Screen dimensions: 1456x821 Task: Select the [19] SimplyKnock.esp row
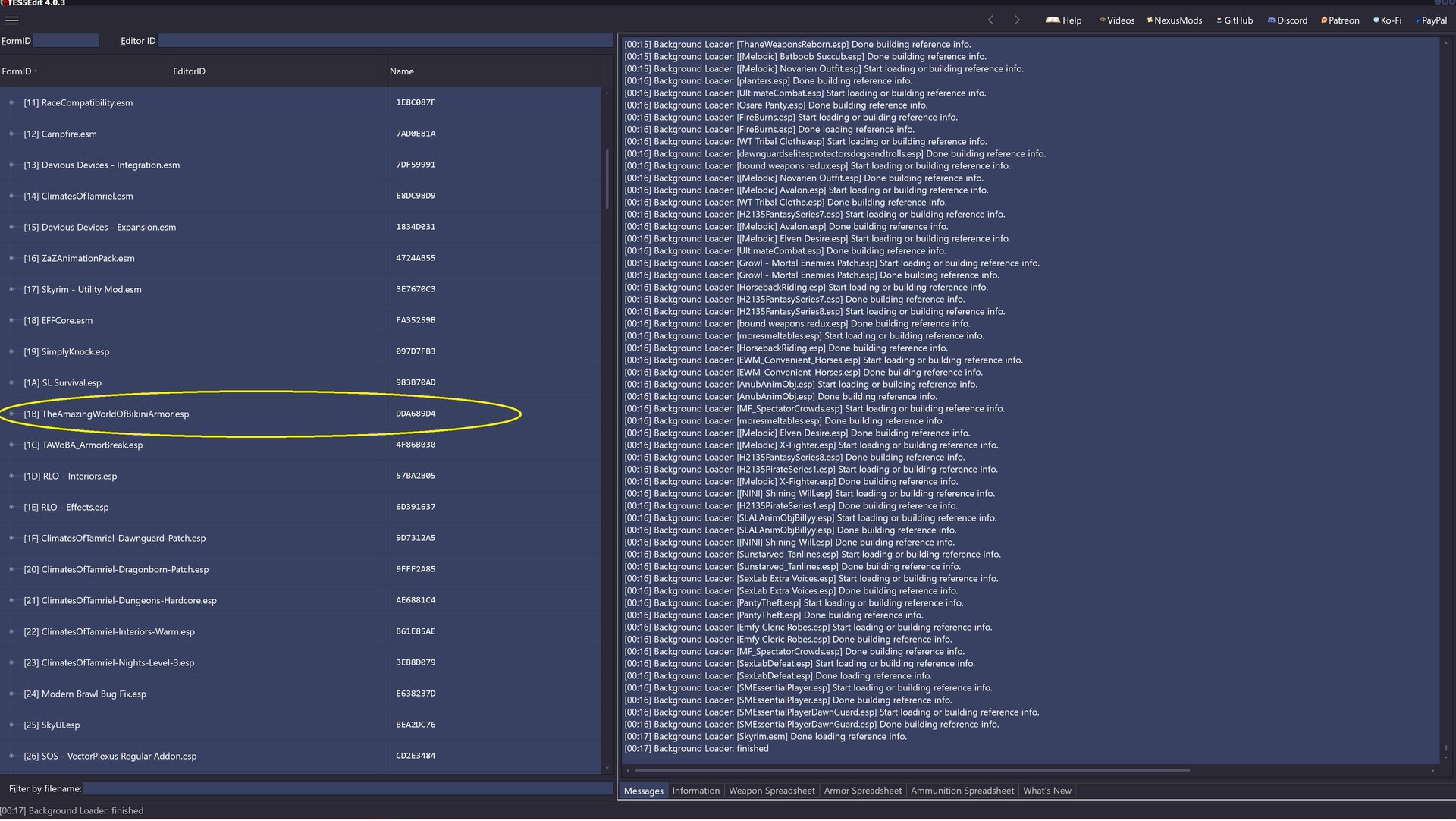[x=300, y=351]
